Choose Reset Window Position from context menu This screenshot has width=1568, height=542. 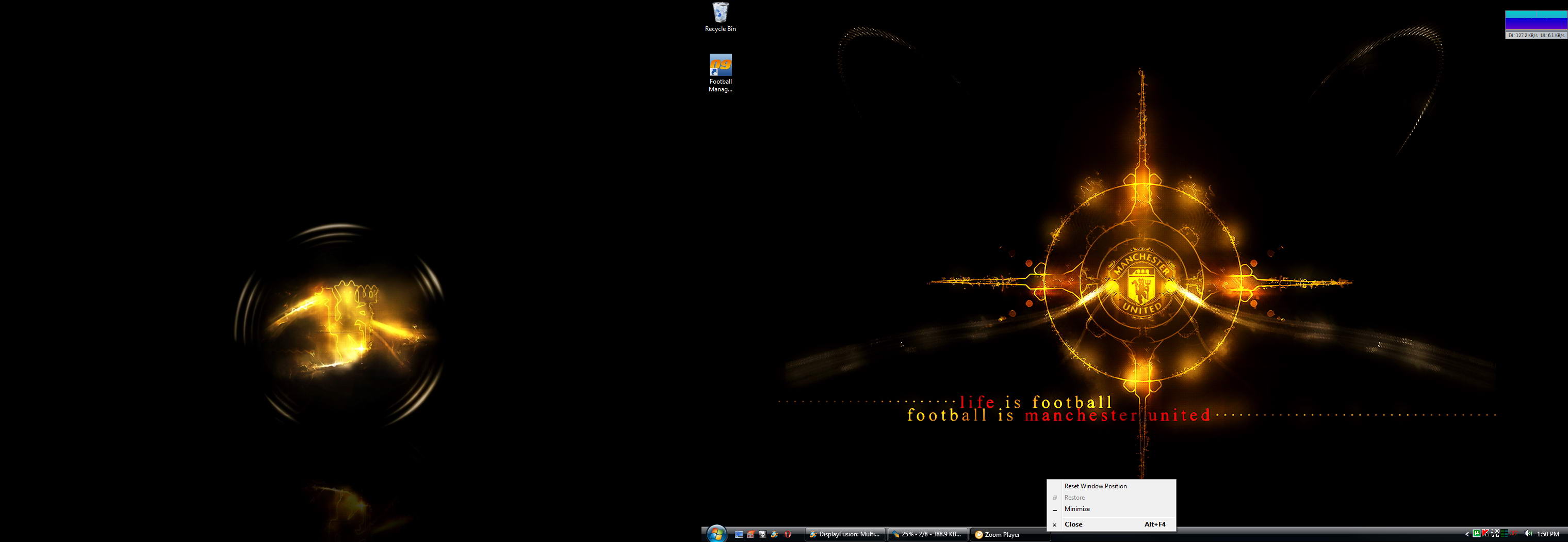[1111, 486]
